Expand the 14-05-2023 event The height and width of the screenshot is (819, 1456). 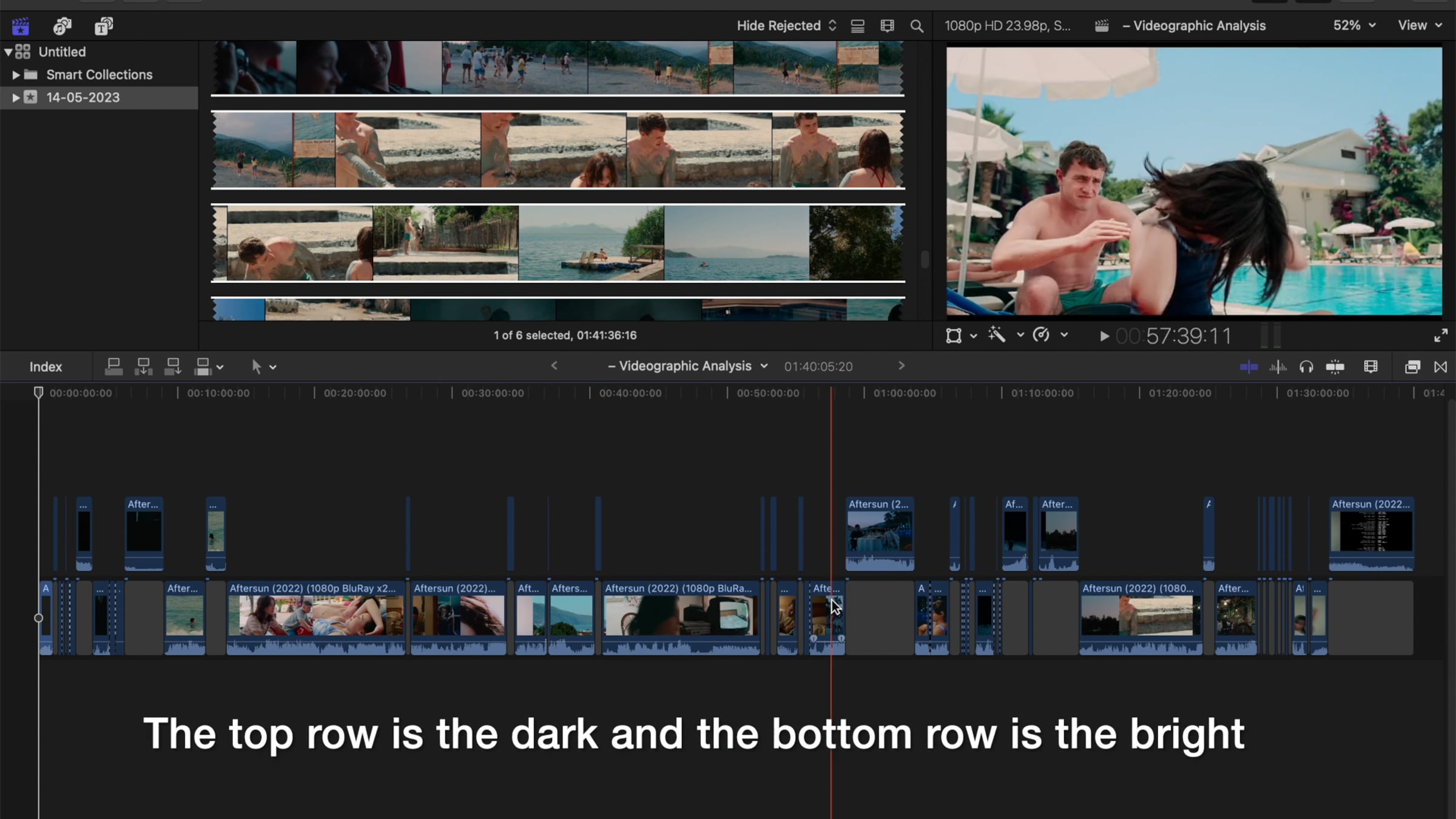(x=16, y=97)
